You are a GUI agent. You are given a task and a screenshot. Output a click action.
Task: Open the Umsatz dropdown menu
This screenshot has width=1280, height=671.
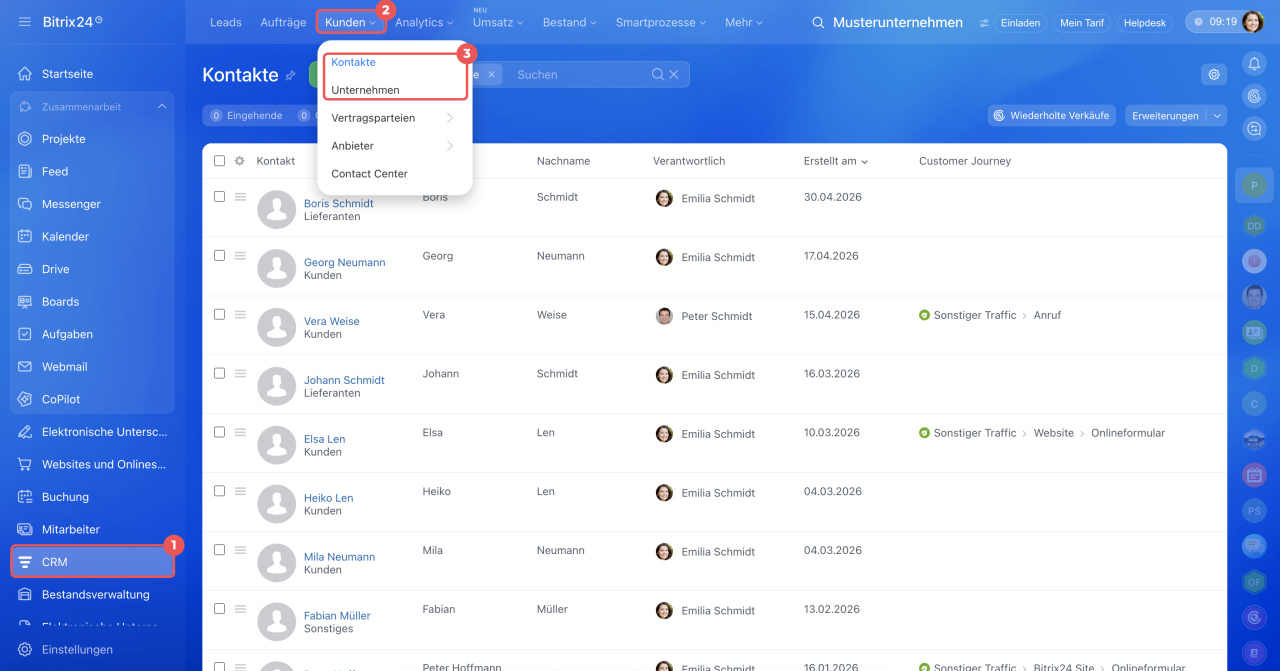[498, 22]
